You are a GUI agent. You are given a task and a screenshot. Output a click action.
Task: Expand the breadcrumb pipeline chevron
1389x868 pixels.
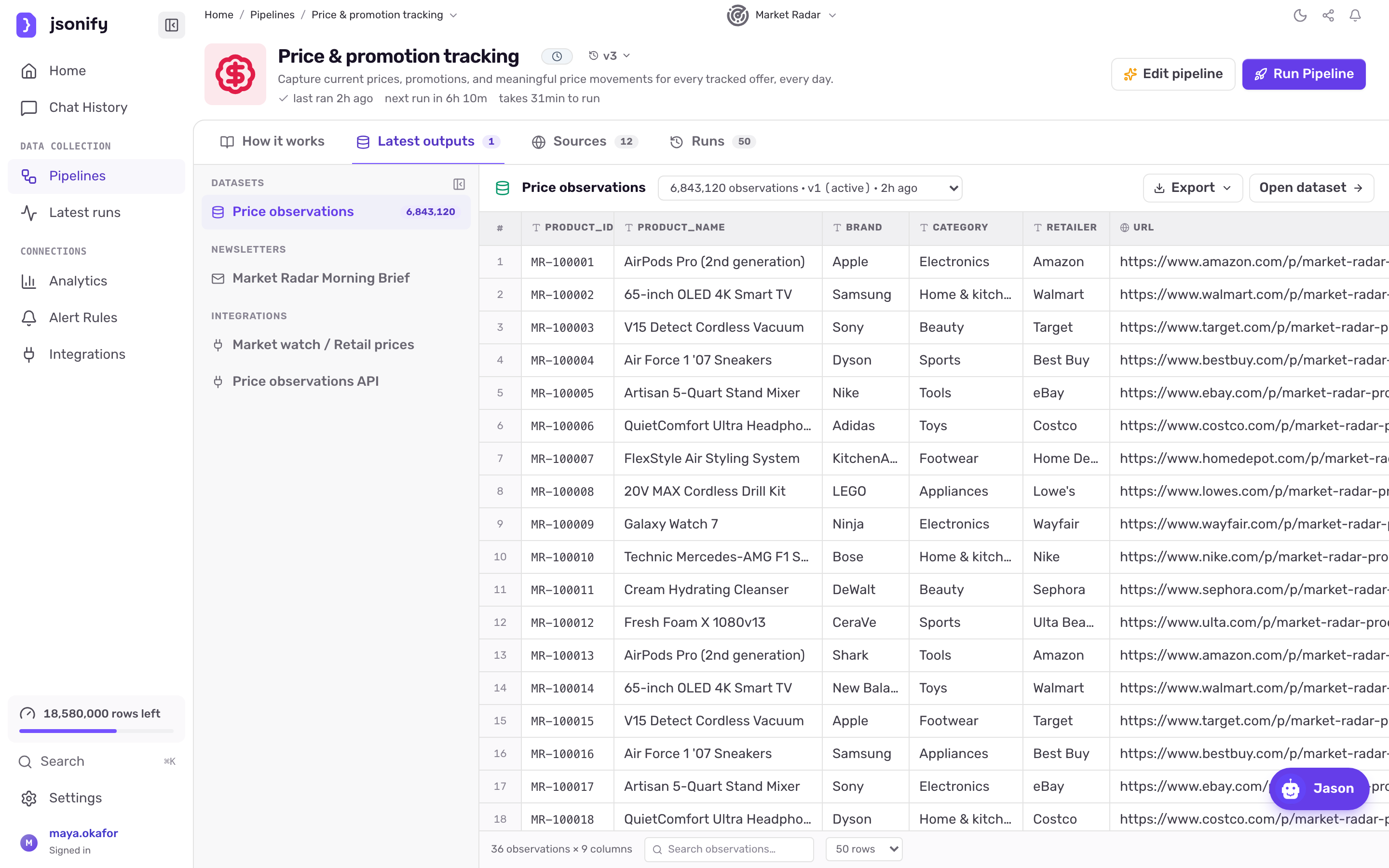[453, 15]
